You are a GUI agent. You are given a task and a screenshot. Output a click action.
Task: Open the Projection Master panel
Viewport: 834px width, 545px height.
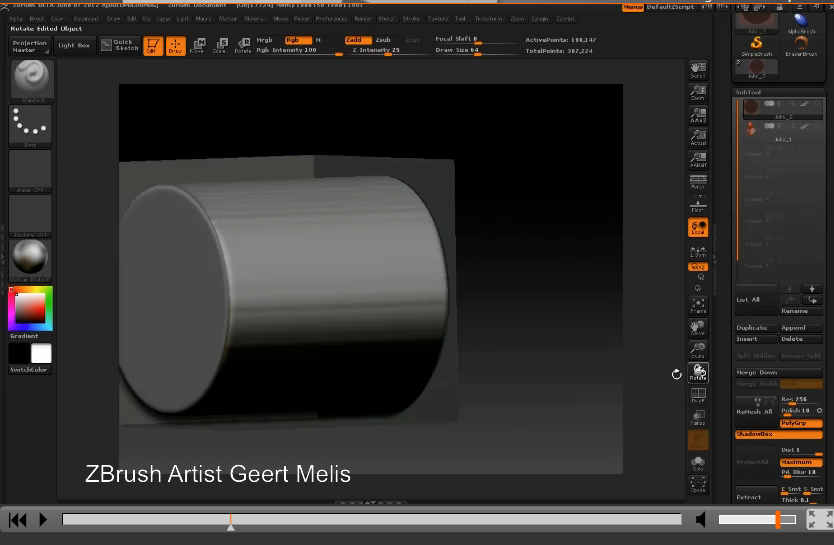30,45
